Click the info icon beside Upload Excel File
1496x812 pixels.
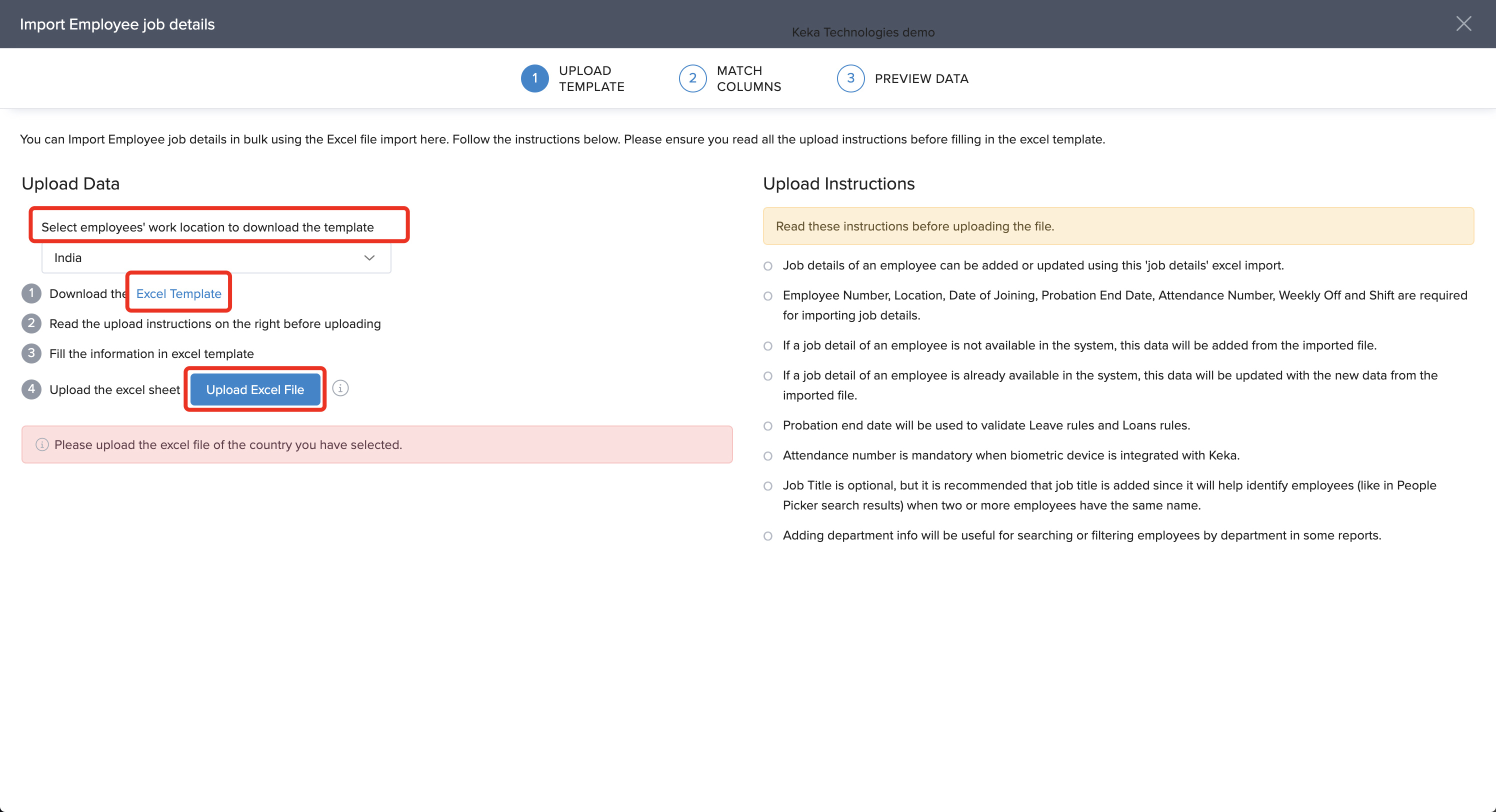point(340,388)
